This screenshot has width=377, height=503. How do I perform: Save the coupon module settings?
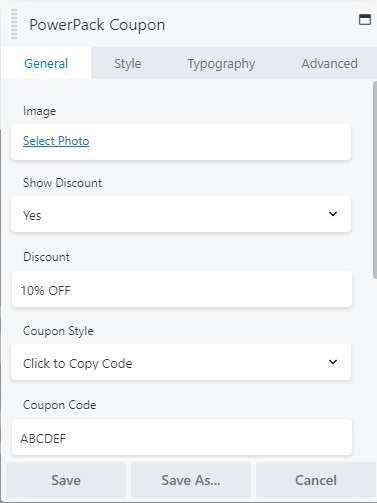coord(66,480)
